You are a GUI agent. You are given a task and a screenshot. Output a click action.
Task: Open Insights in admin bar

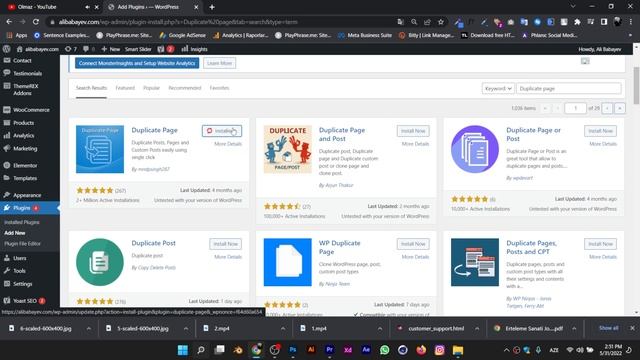[195, 49]
